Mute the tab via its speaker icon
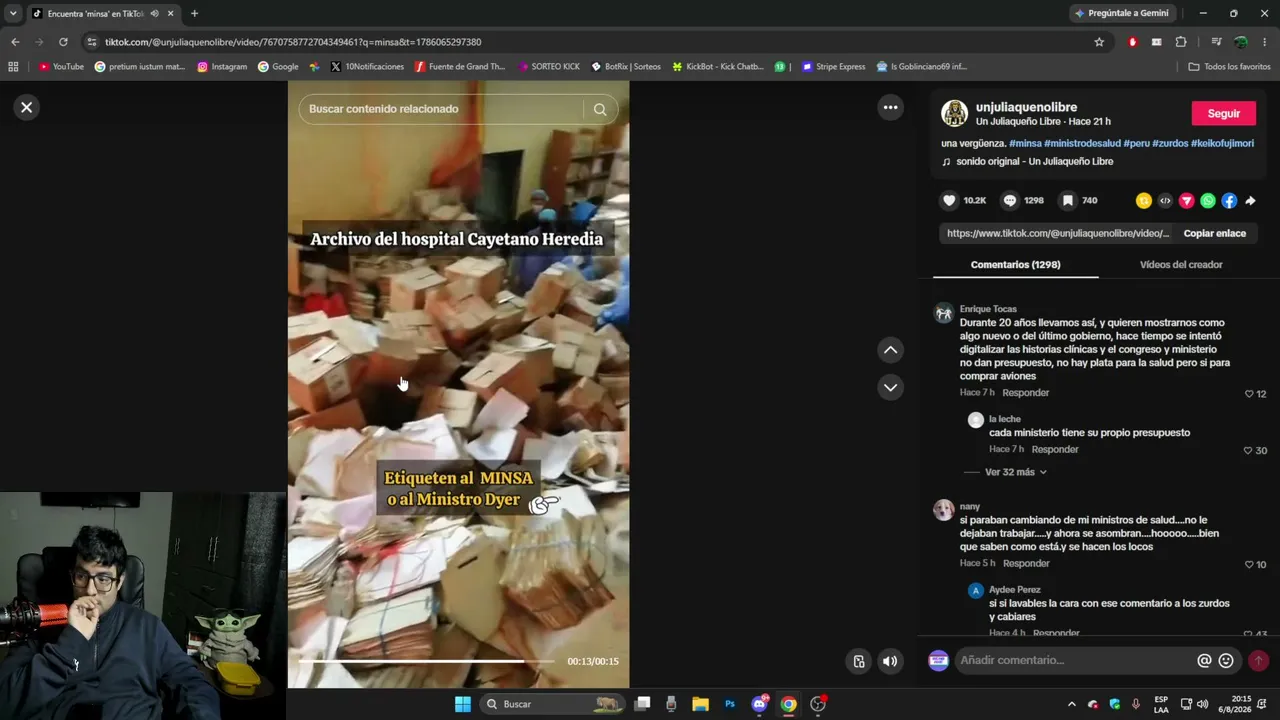The height and width of the screenshot is (720, 1280). point(154,13)
